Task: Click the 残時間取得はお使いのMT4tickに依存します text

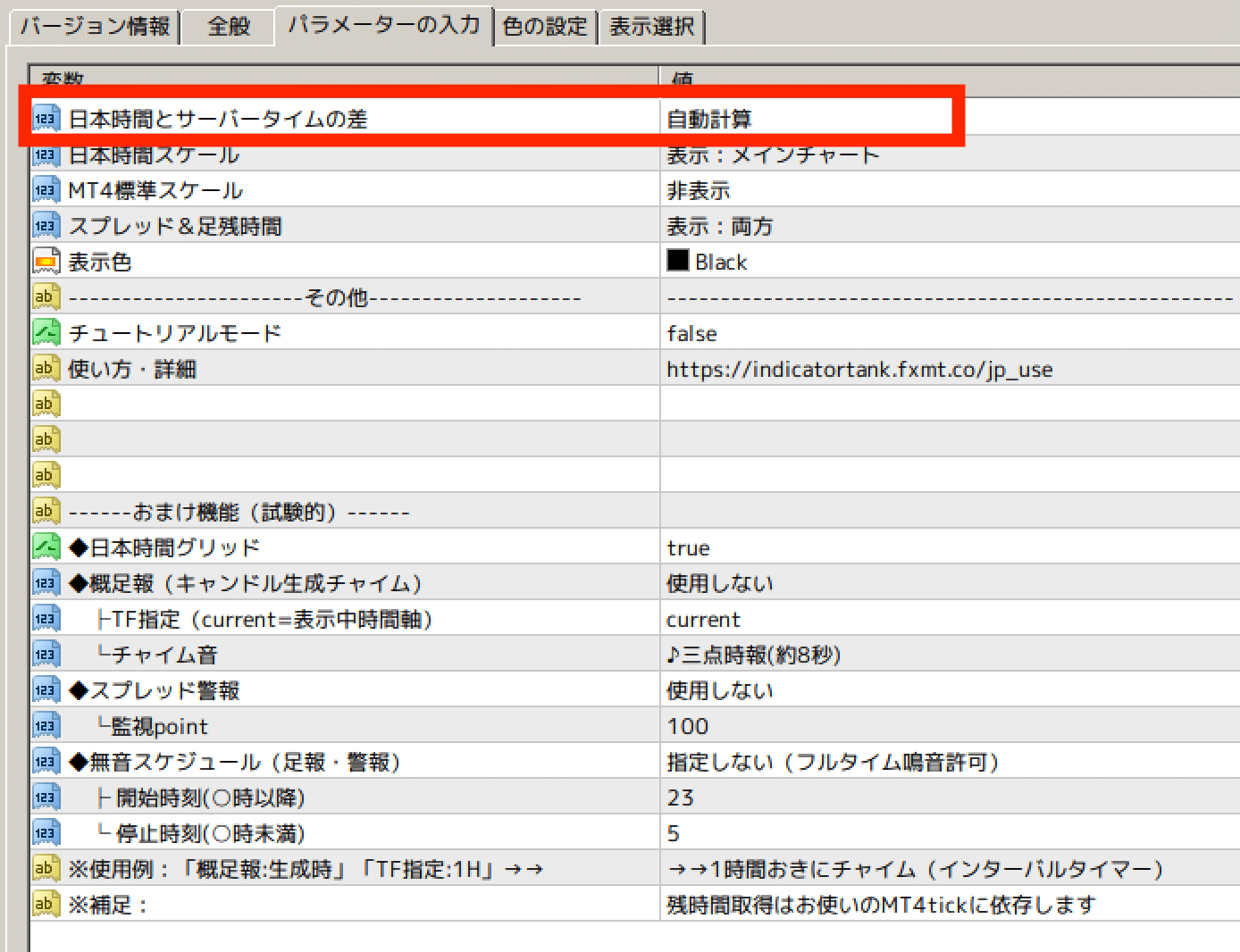Action: (x=881, y=905)
